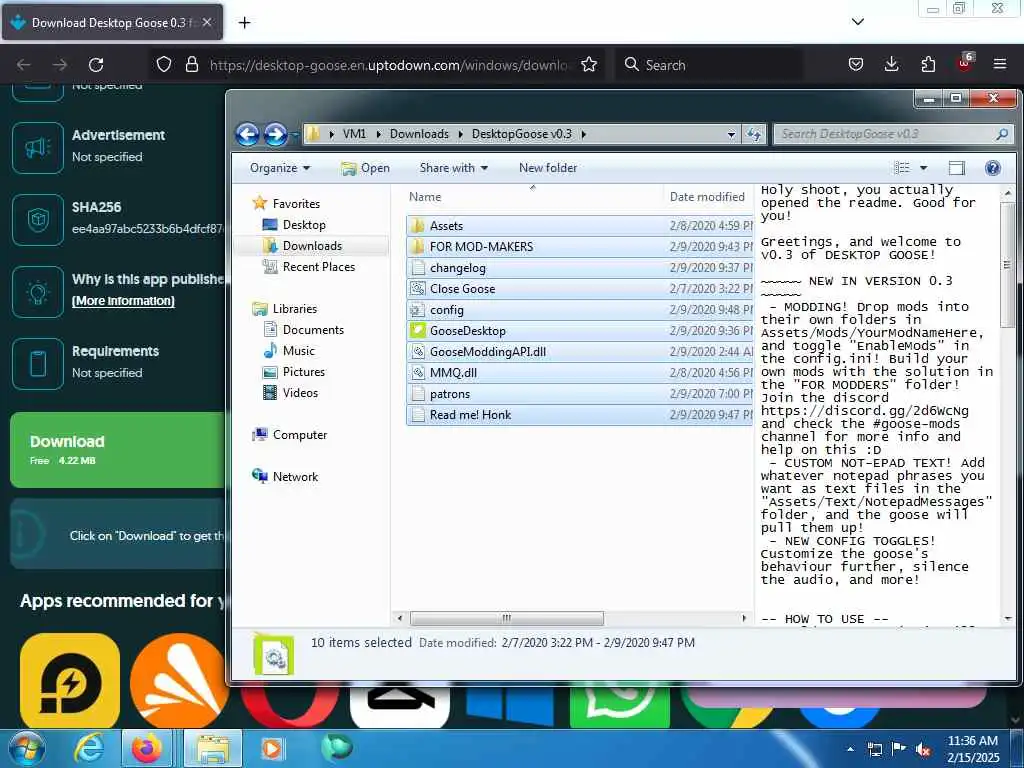Open Music library
The height and width of the screenshot is (768, 1024).
click(298, 351)
